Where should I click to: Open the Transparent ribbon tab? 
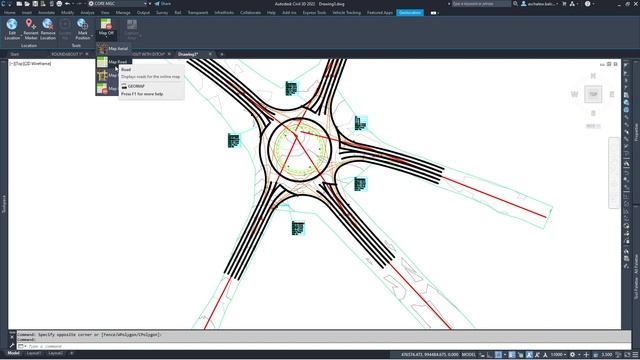coord(198,13)
